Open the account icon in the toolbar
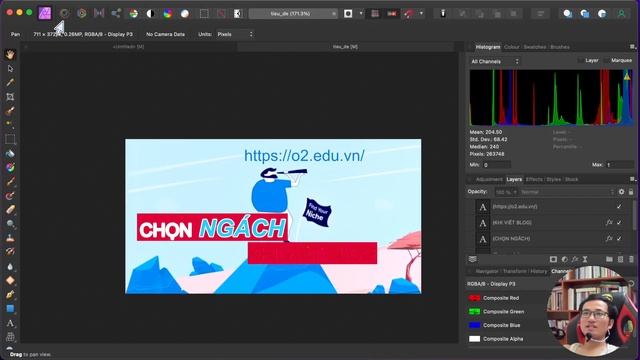The image size is (640, 360). (621, 13)
